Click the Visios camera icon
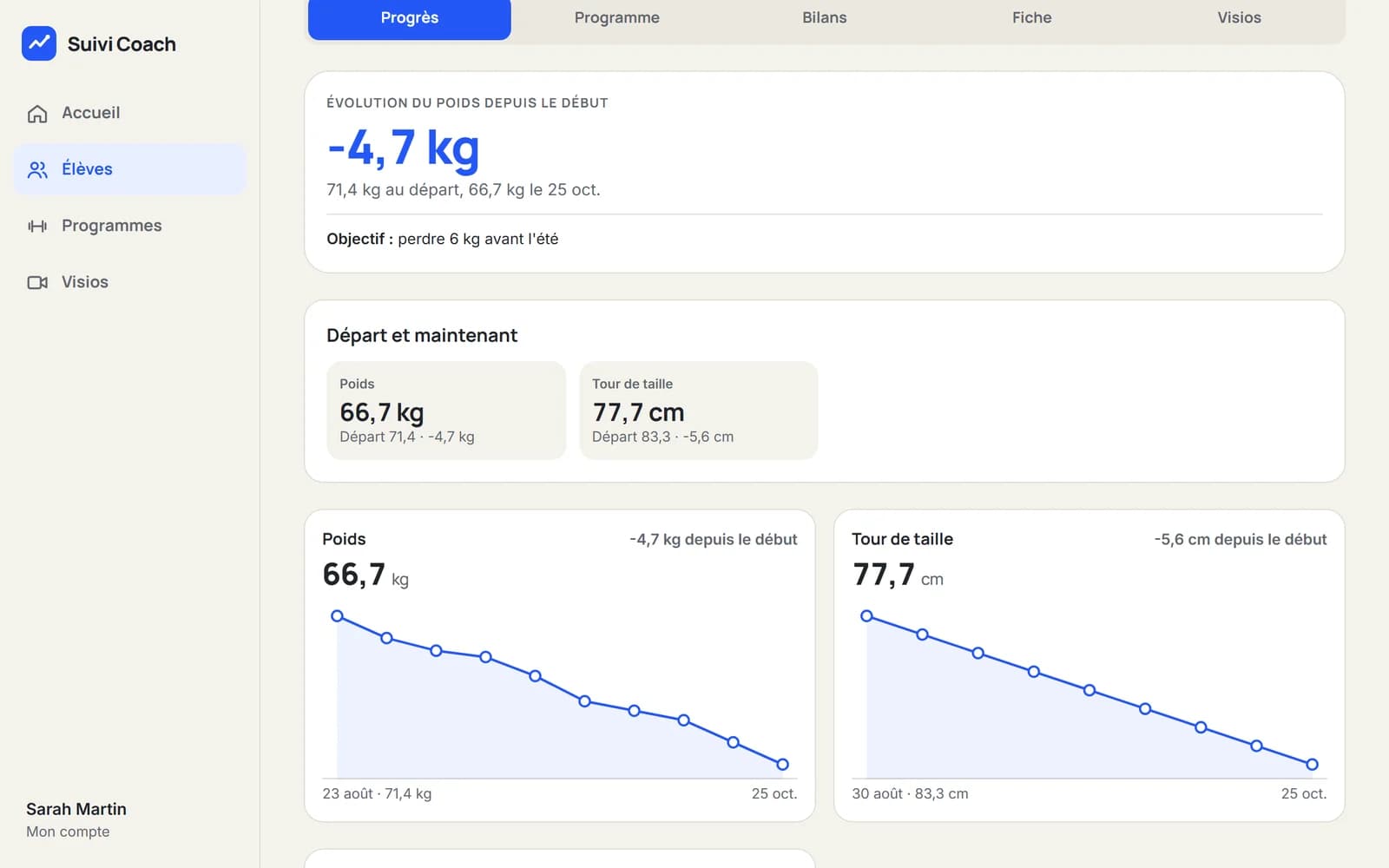Screen dimensions: 1389x868 pos(37,282)
